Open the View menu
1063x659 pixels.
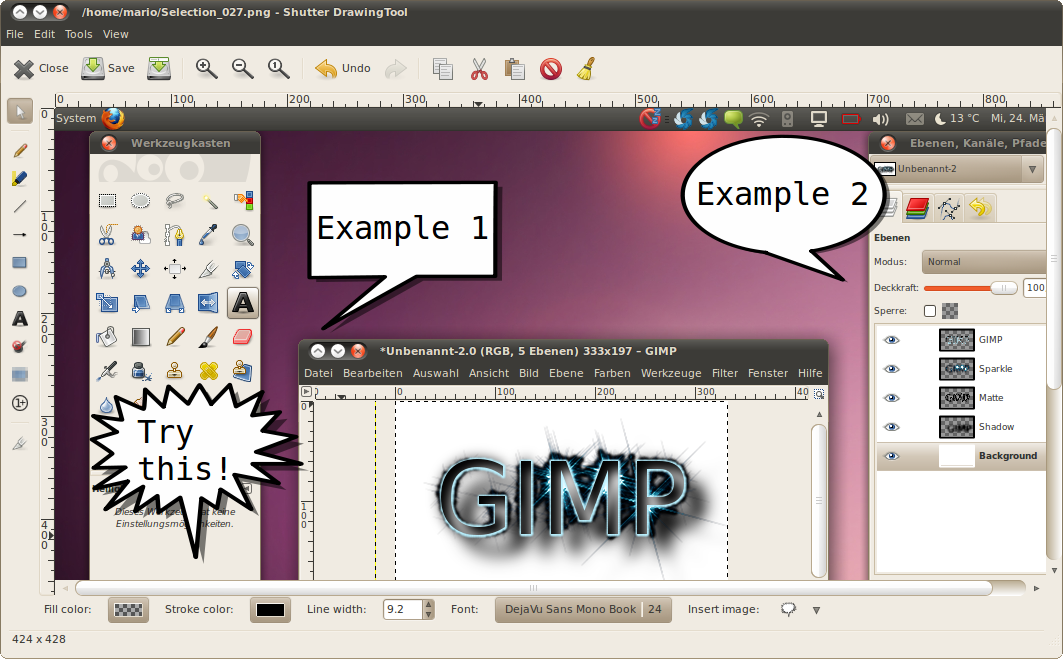[116, 34]
